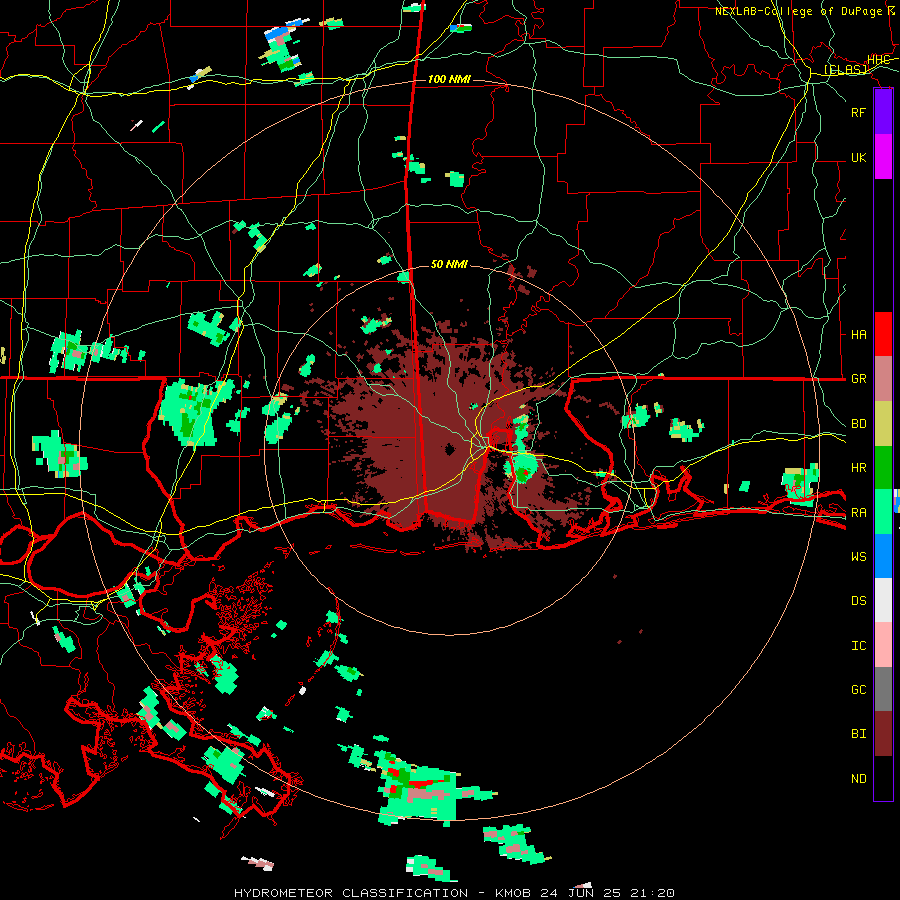900x900 pixels.
Task: Click the HA legend label
Action: [858, 334]
